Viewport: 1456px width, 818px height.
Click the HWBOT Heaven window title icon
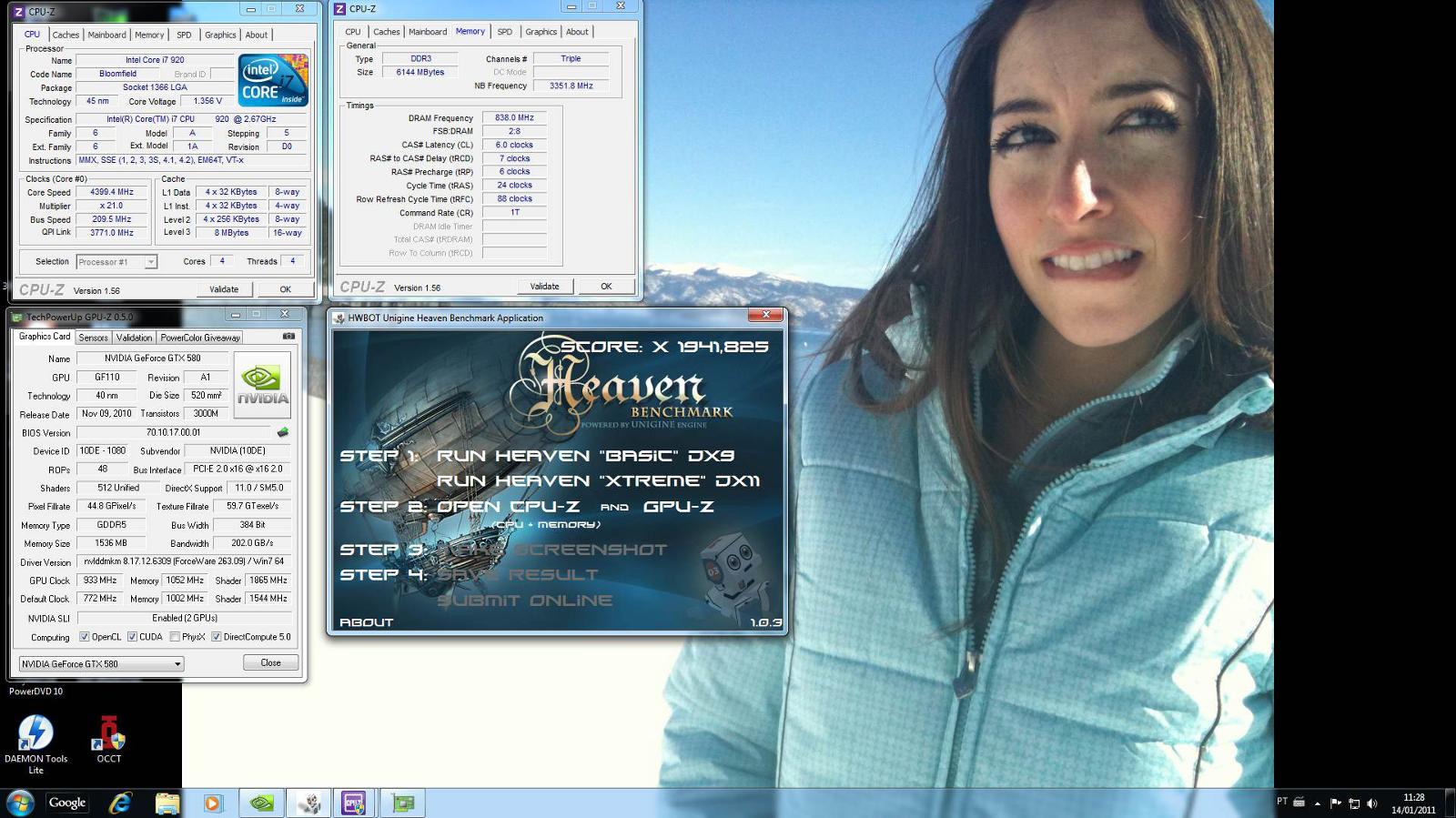click(x=339, y=318)
